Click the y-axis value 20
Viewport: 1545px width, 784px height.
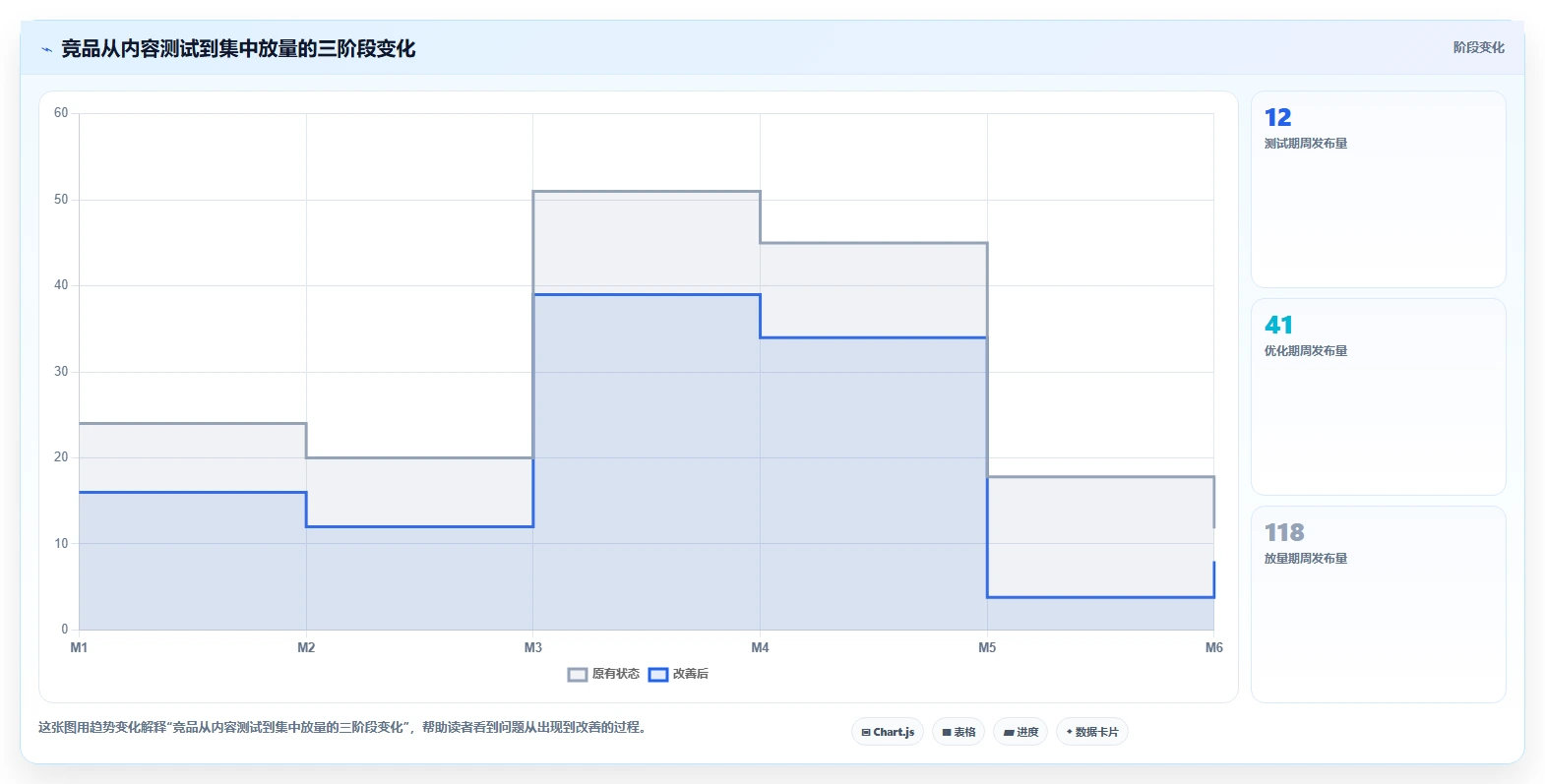61,457
